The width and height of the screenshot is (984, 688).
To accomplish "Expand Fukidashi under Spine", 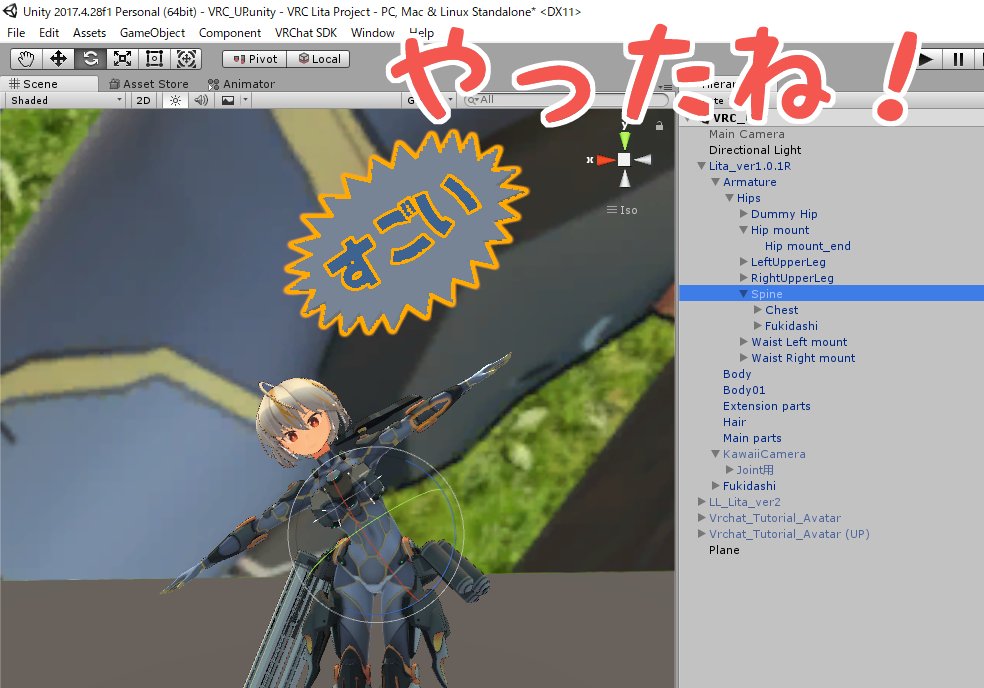I will pyautogui.click(x=757, y=326).
